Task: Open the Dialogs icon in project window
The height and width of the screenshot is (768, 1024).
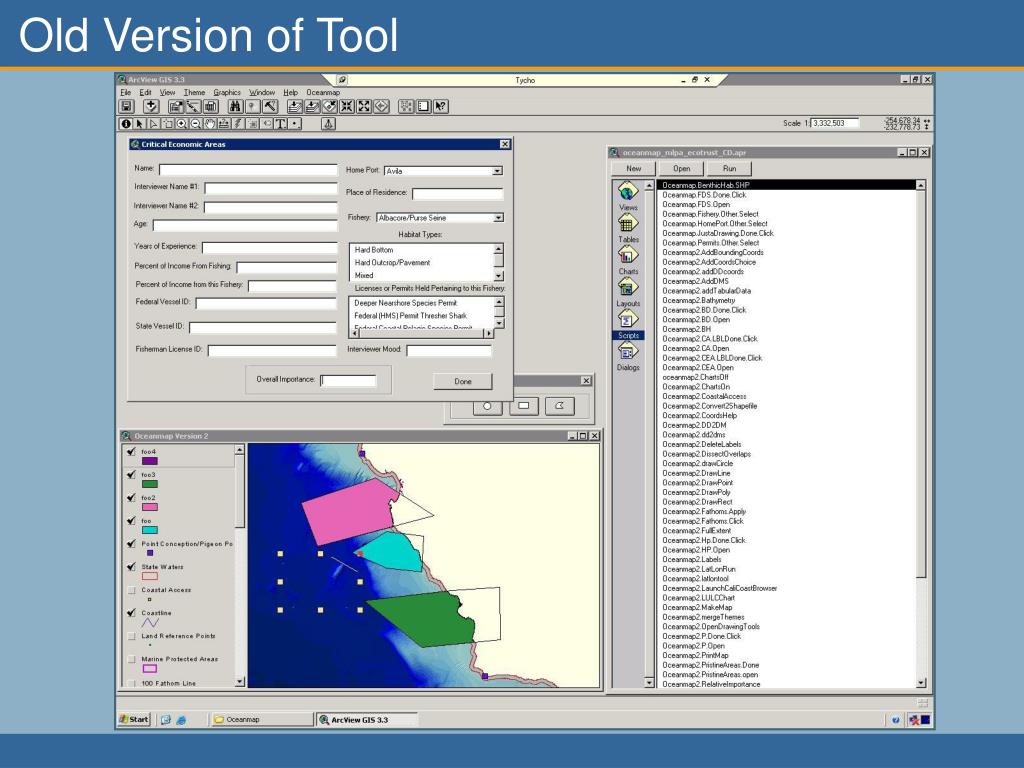Action: coord(628,352)
